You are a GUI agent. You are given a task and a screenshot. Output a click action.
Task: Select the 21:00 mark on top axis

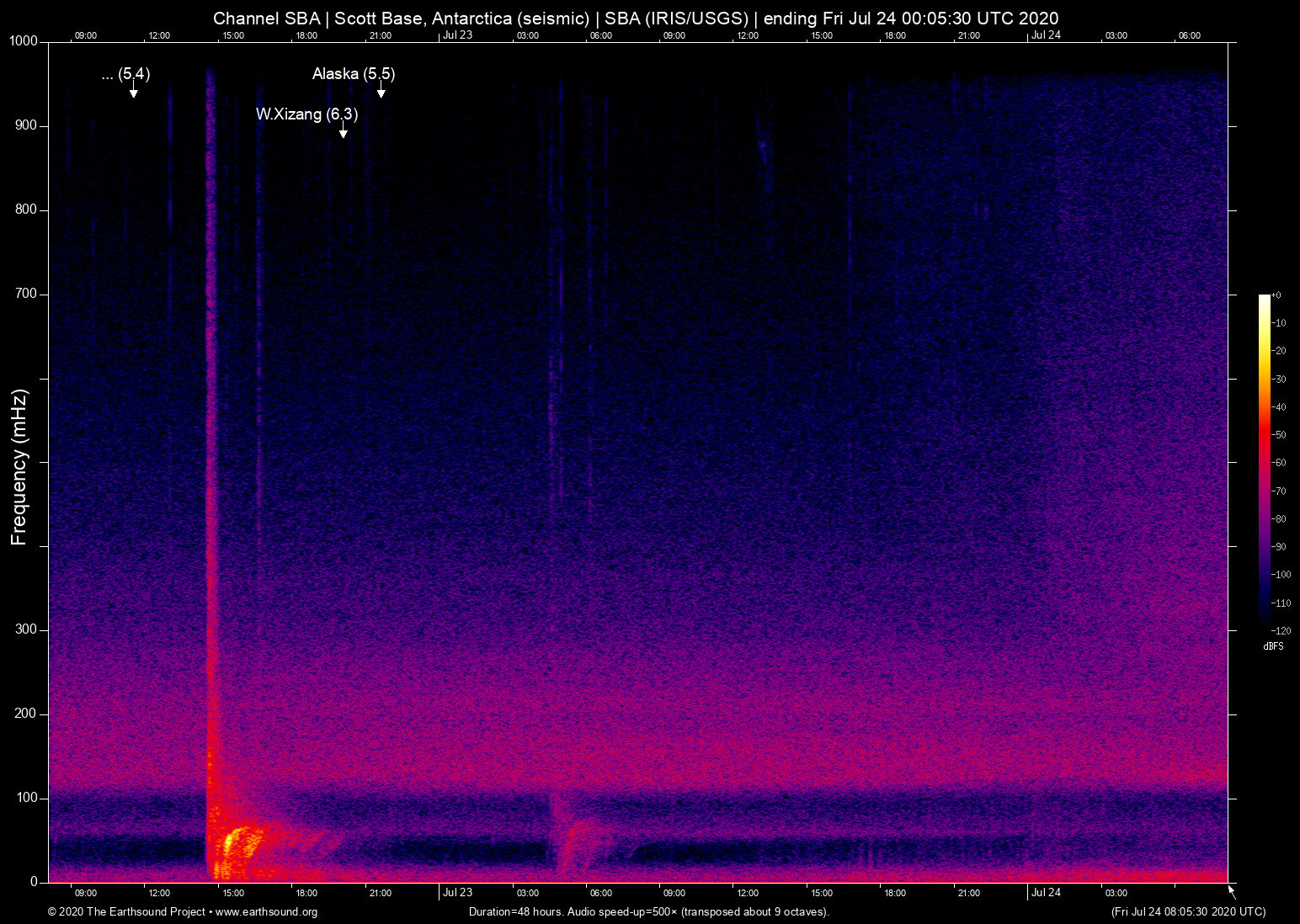(381, 35)
